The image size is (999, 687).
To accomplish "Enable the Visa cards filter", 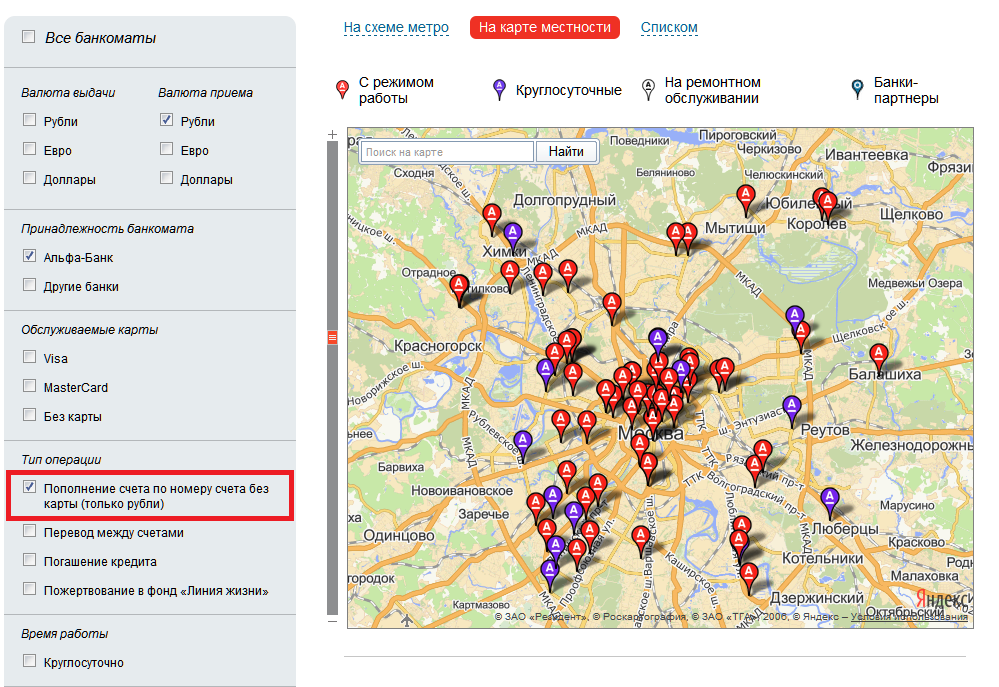I will point(29,358).
